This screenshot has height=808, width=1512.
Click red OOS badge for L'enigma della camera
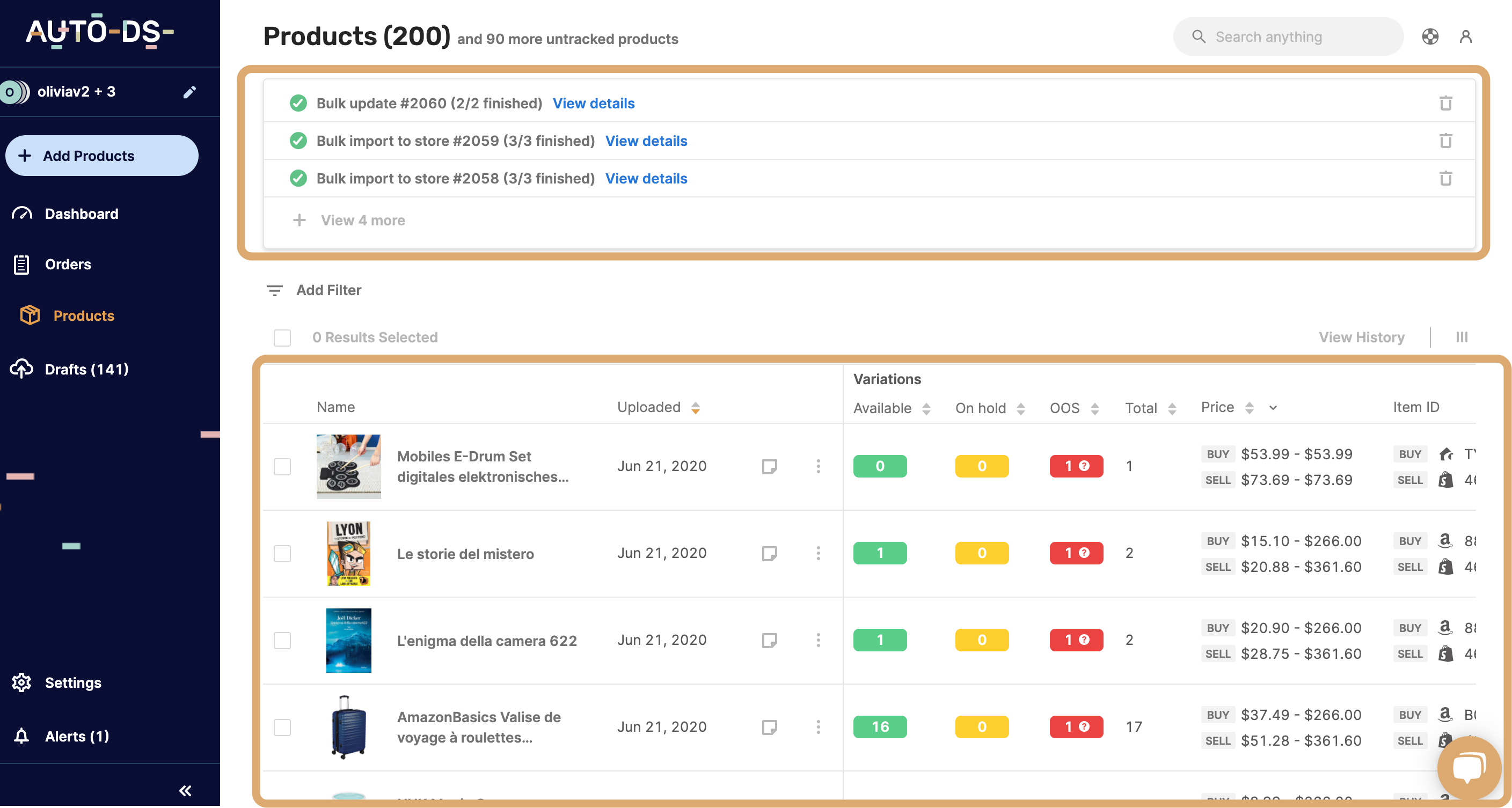click(x=1077, y=640)
